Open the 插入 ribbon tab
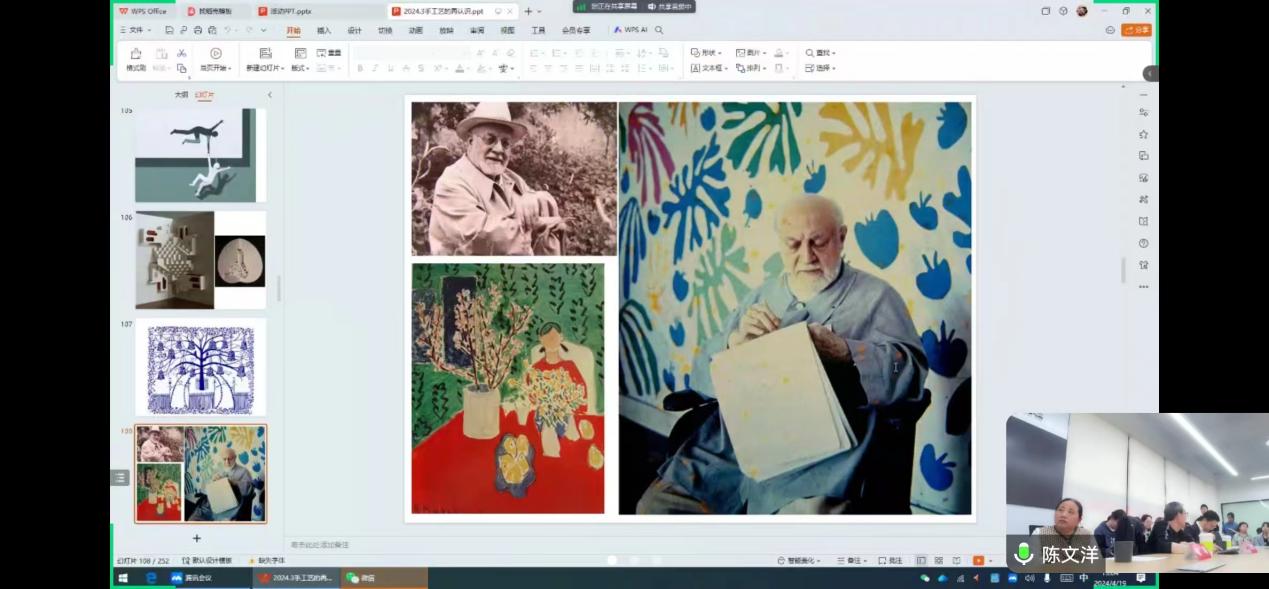The height and width of the screenshot is (589, 1269). (x=324, y=30)
